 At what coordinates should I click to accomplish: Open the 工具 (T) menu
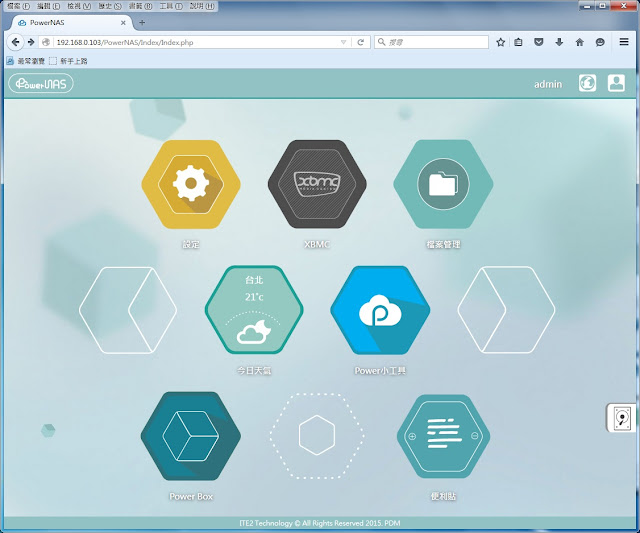tap(171, 6)
